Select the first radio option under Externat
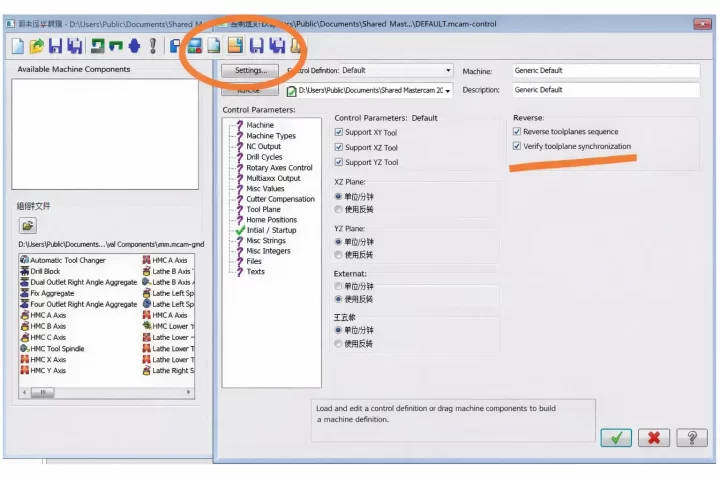This screenshot has height=480, width=720. click(x=338, y=286)
